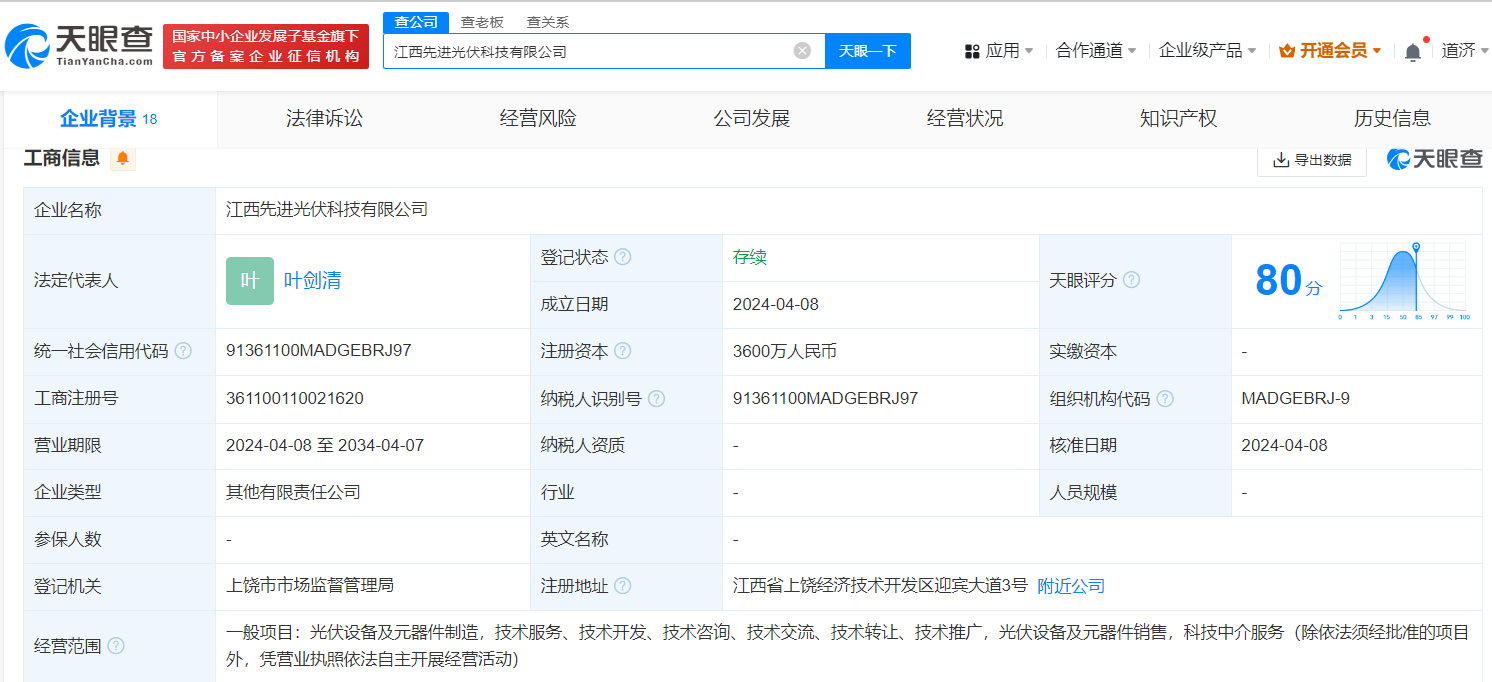
Task: Click the TianYanCha logo at top left
Action: pyautogui.click(x=80, y=46)
